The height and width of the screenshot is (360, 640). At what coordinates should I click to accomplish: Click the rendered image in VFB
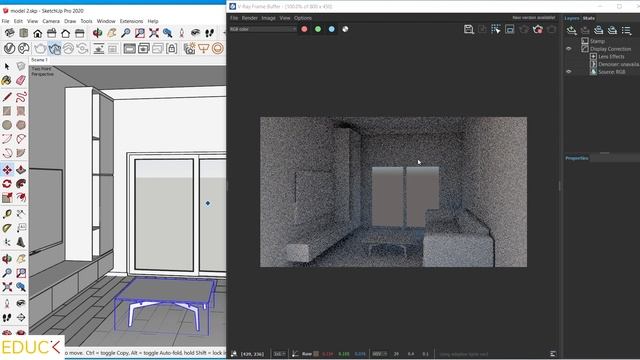pos(393,192)
